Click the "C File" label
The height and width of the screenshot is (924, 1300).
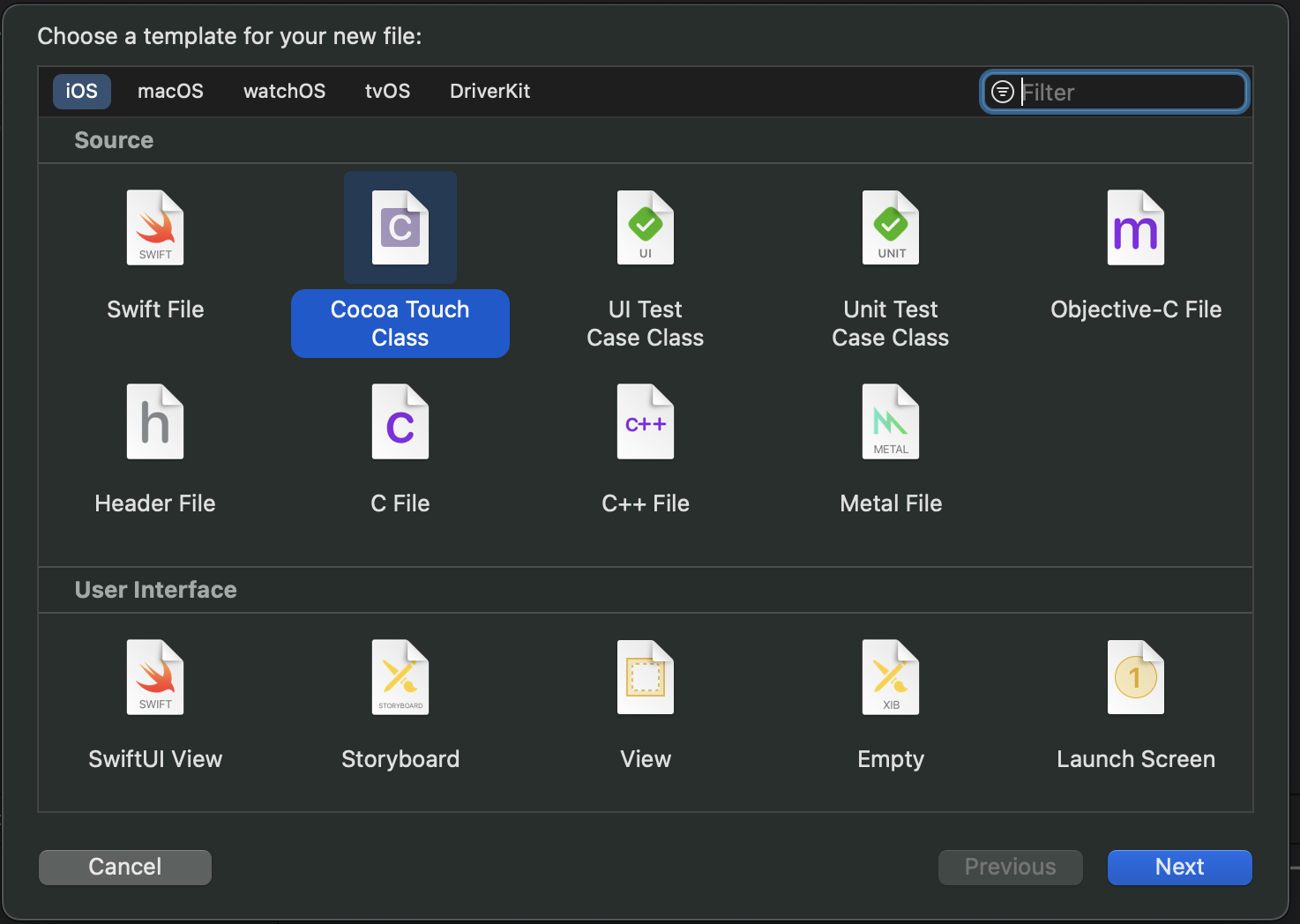[400, 503]
